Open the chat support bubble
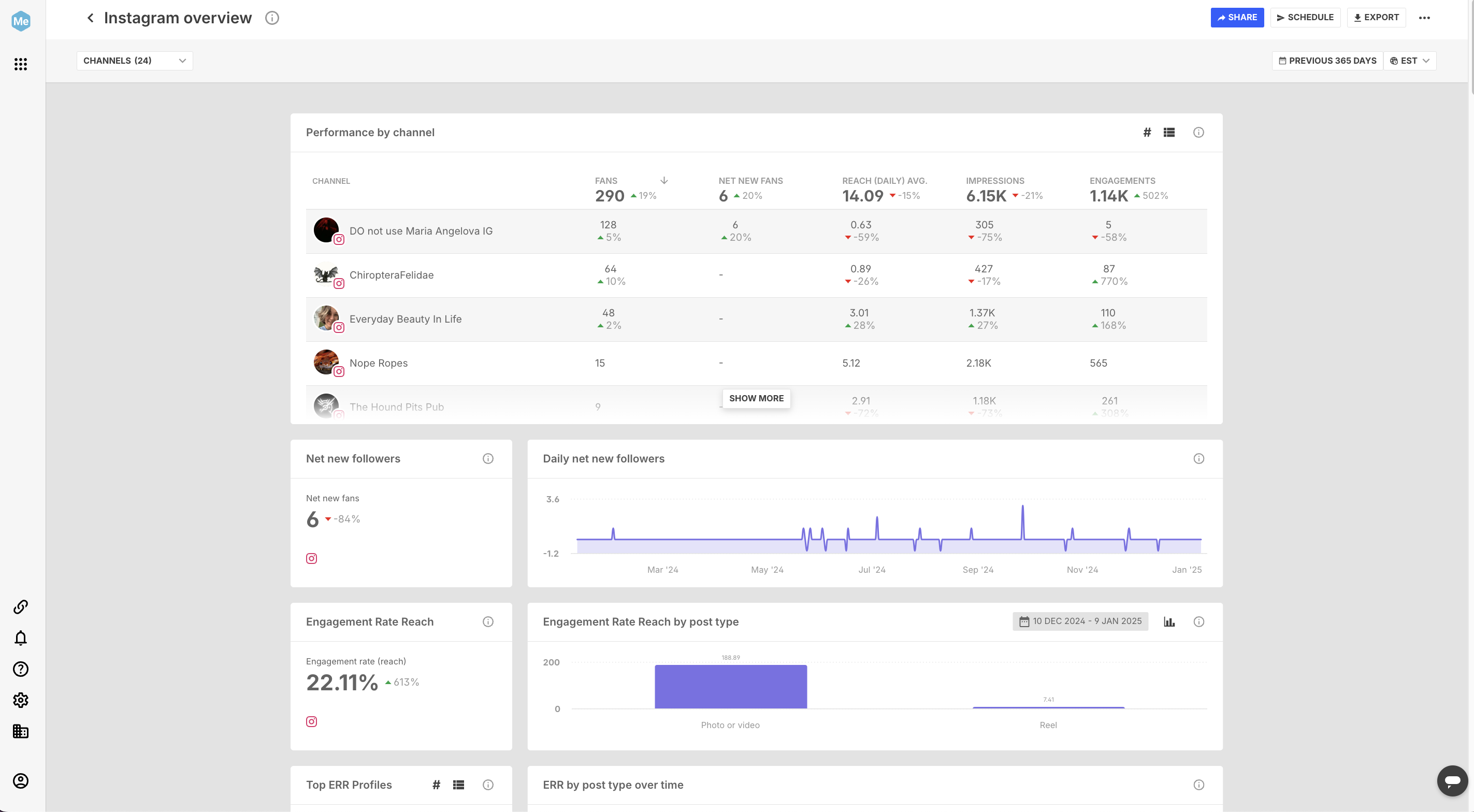The image size is (1474, 812). 1452,780
